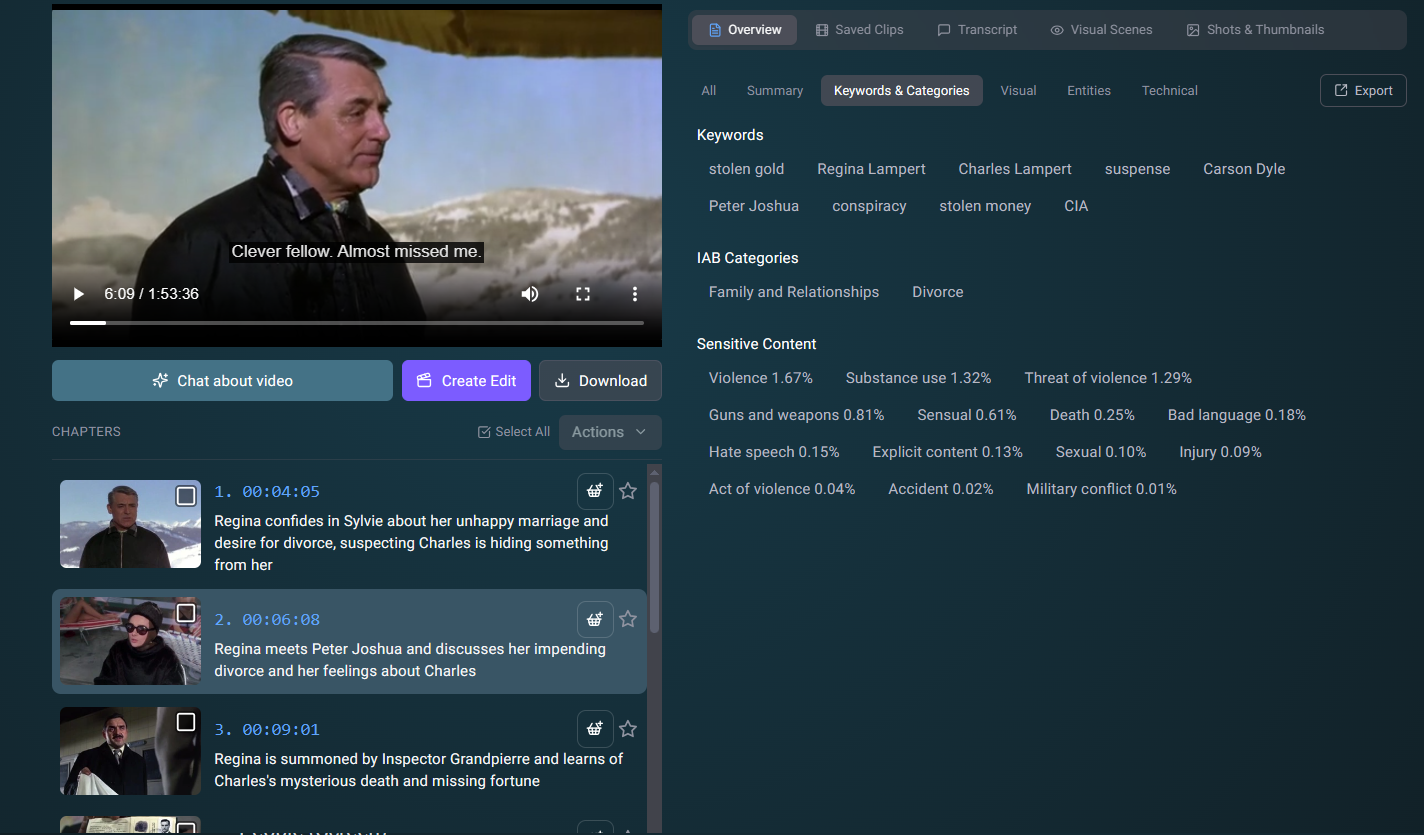Open video player more options menu
The image size is (1424, 835).
pyautogui.click(x=635, y=294)
